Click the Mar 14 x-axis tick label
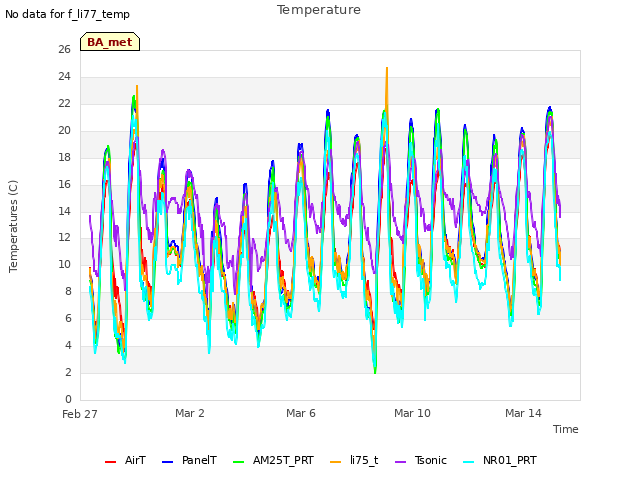This screenshot has width=640, height=480. (x=523, y=413)
